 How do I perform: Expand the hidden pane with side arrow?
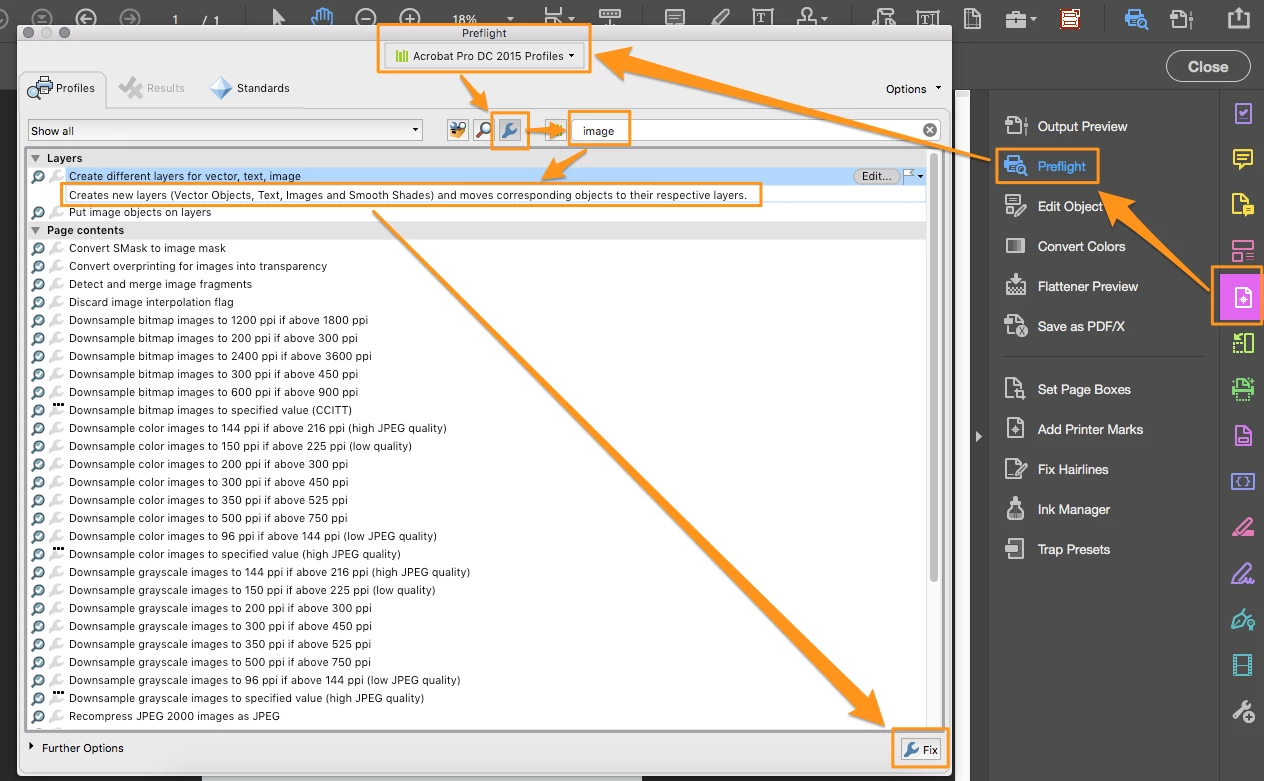pyautogui.click(x=978, y=435)
